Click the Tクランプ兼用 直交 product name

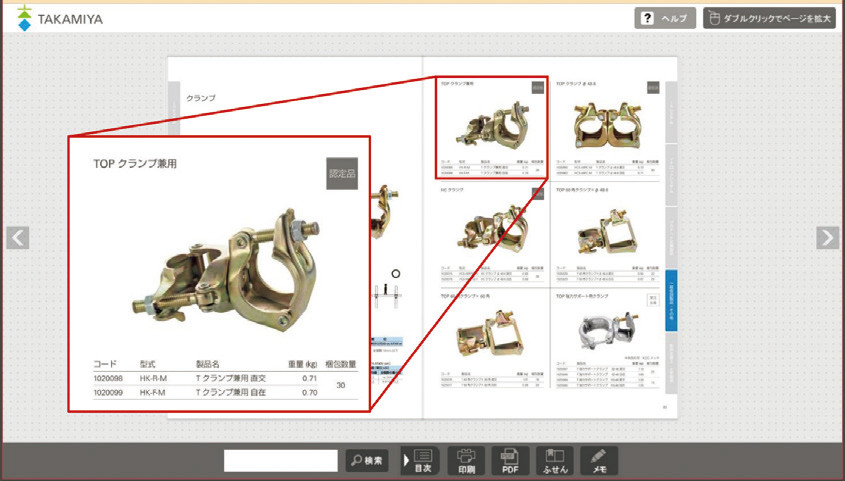click(231, 379)
